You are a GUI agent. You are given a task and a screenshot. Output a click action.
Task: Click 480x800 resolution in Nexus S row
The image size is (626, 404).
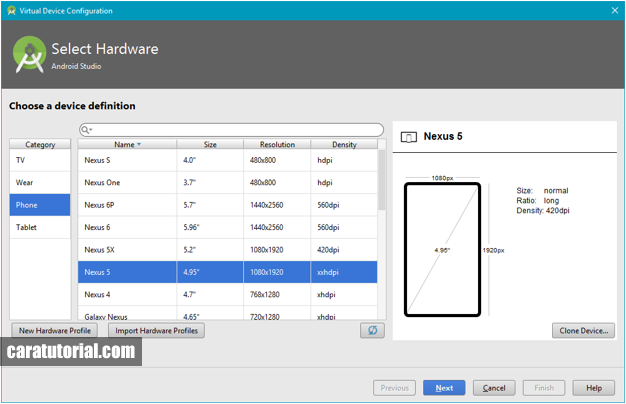tap(277, 160)
